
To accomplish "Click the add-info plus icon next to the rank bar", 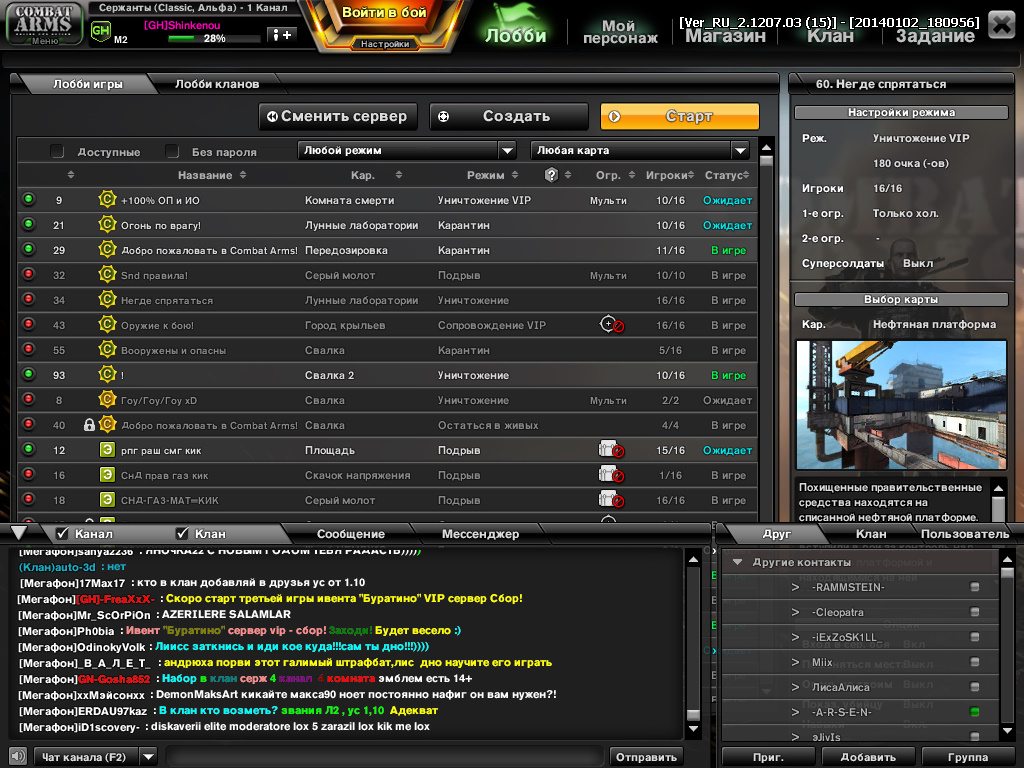I will pyautogui.click(x=282, y=35).
